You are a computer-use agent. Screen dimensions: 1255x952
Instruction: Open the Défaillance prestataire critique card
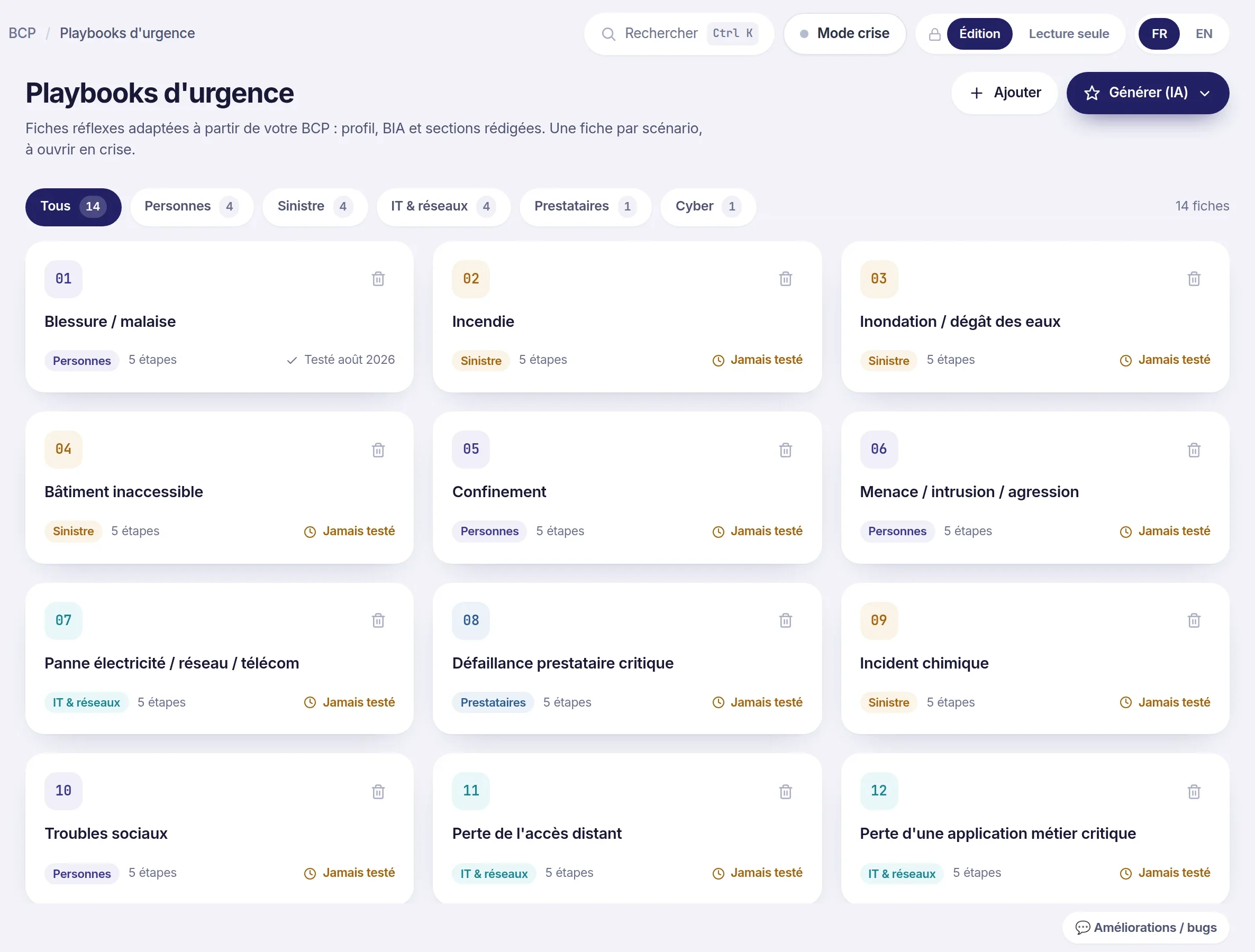[x=627, y=658]
